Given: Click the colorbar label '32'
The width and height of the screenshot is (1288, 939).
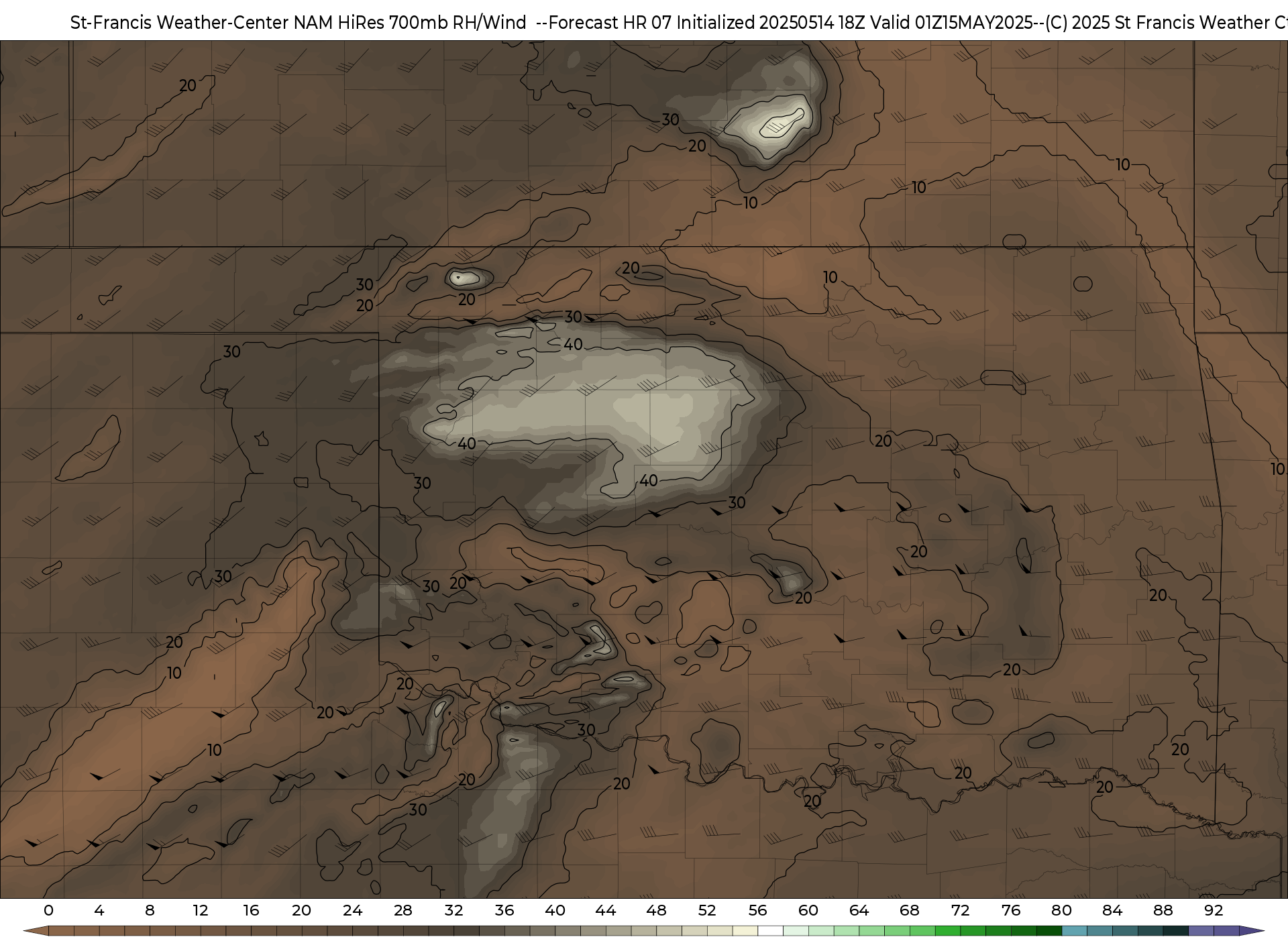Looking at the screenshot, I should click(454, 910).
